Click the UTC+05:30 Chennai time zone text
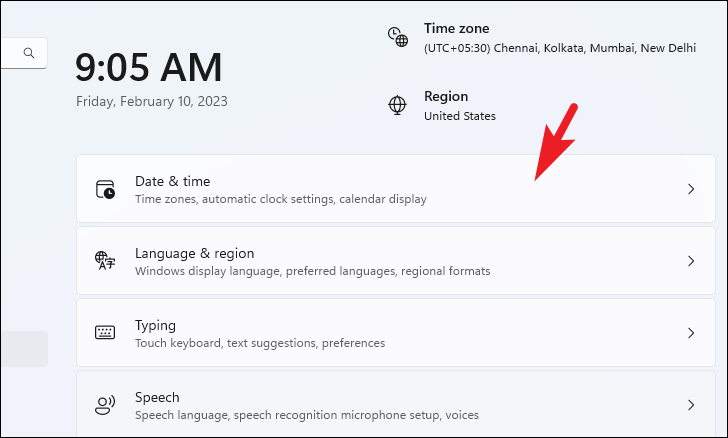Image resolution: width=728 pixels, height=438 pixels. tap(560, 48)
